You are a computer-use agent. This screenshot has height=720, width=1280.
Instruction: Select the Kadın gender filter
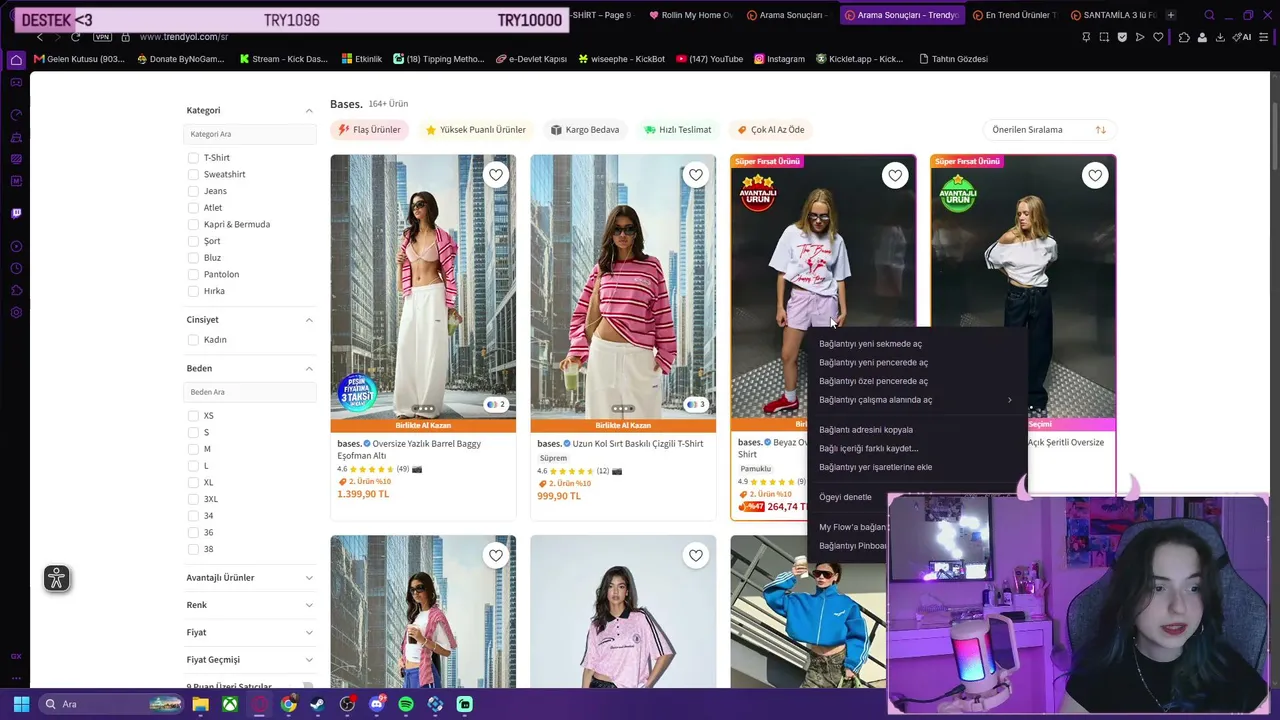[193, 340]
